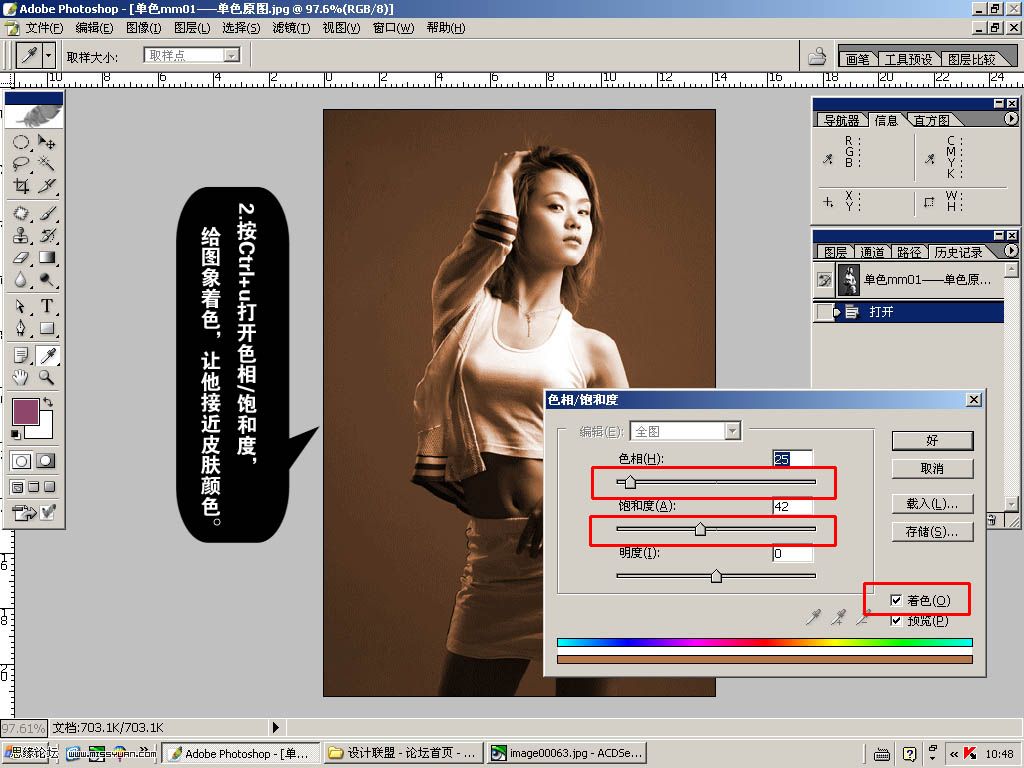
Task: Select the Zoom magnifier tool
Action: (x=46, y=377)
